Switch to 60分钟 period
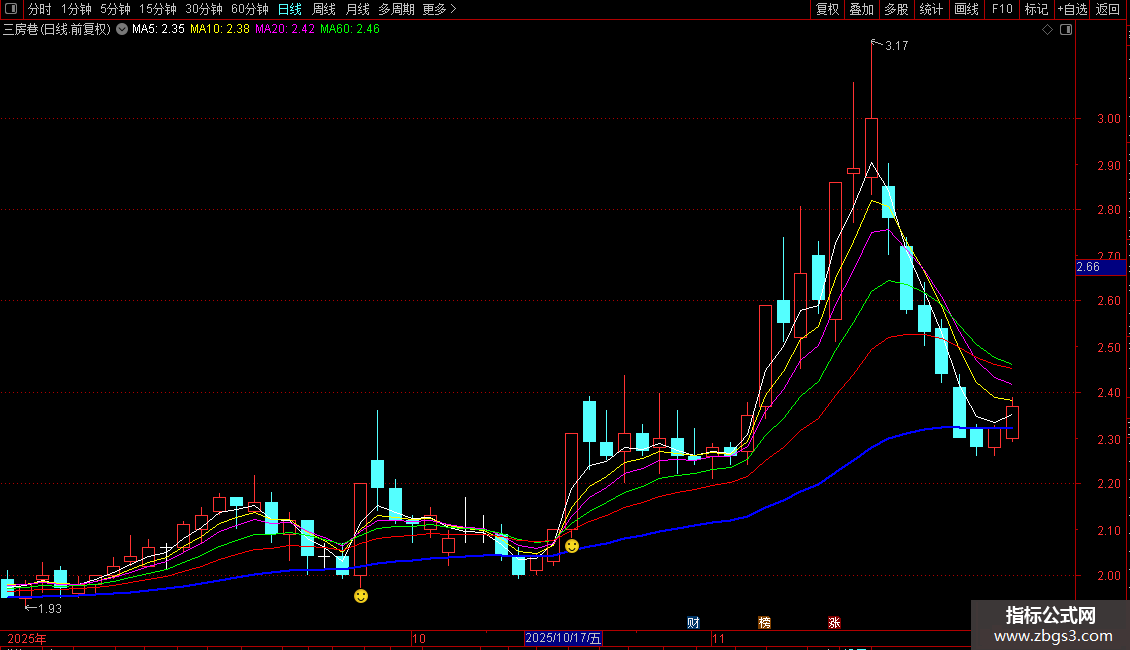The height and width of the screenshot is (650, 1130). tap(250, 9)
